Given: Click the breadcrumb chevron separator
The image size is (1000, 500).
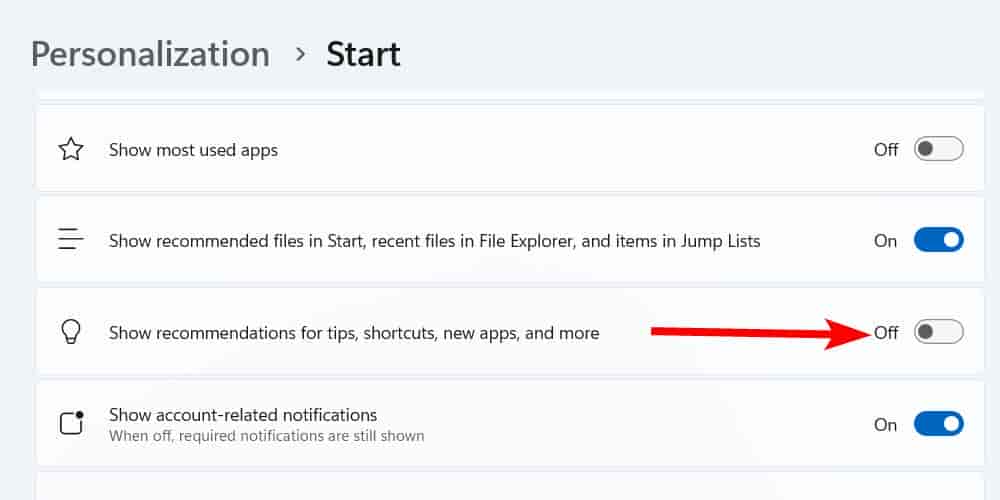Looking at the screenshot, I should tap(300, 55).
